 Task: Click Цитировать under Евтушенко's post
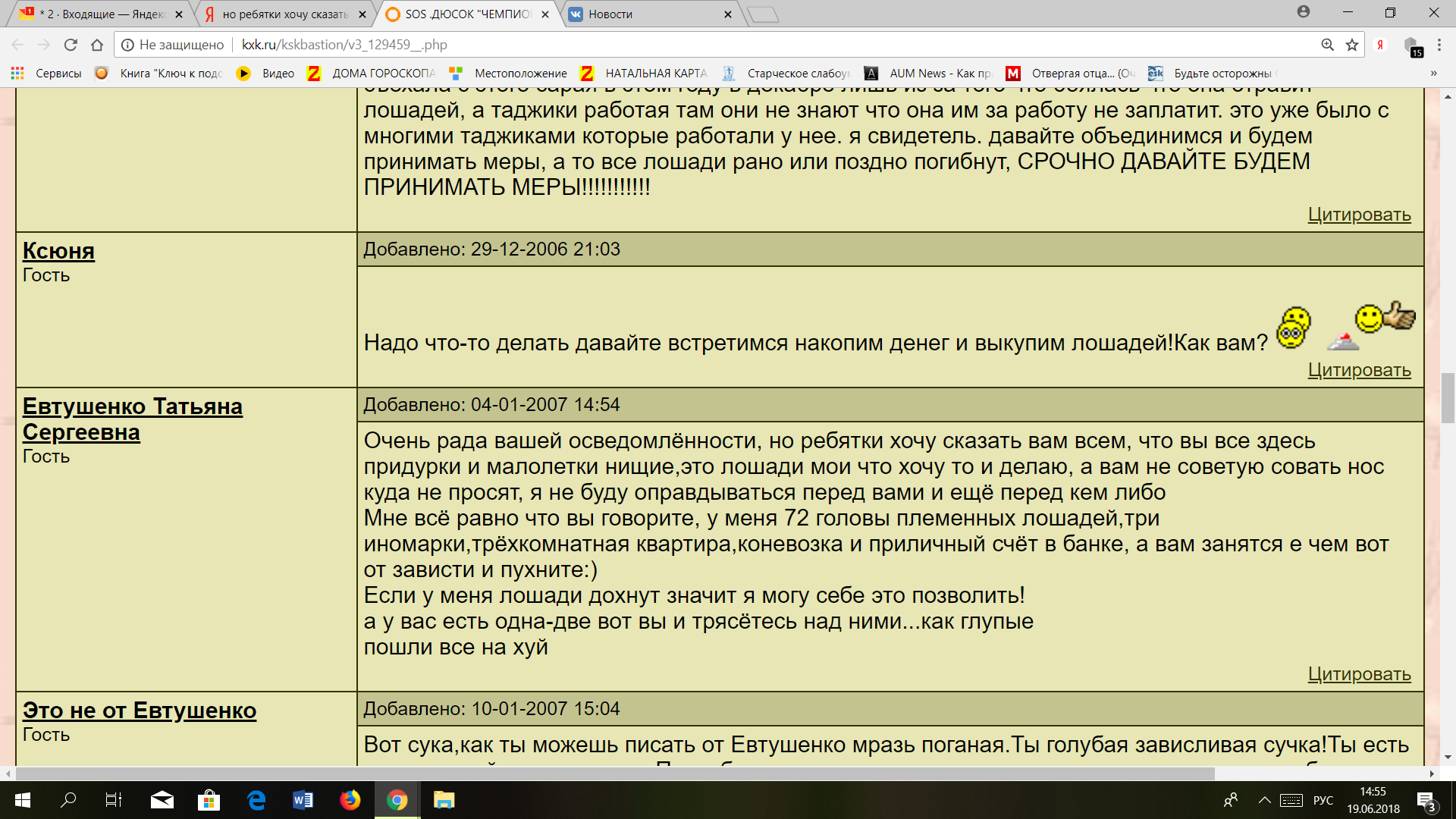point(1358,673)
